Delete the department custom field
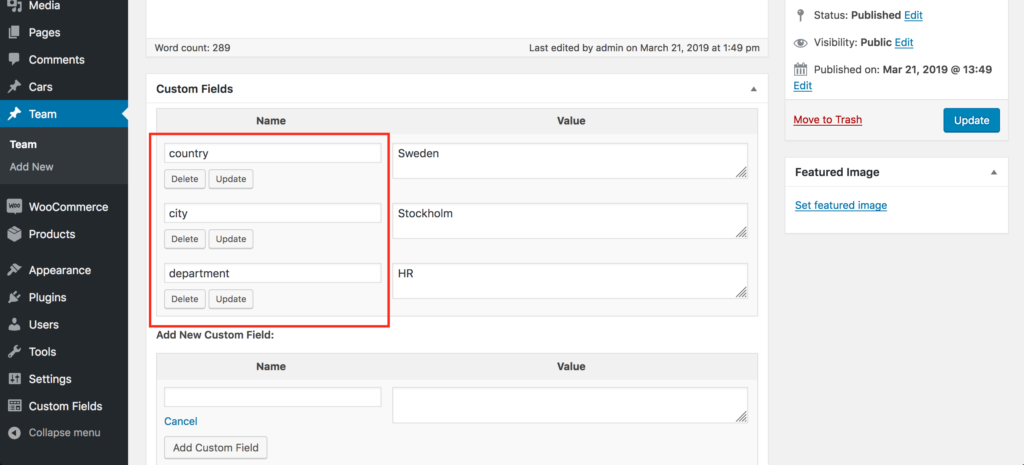Image resolution: width=1024 pixels, height=465 pixels. 185,298
